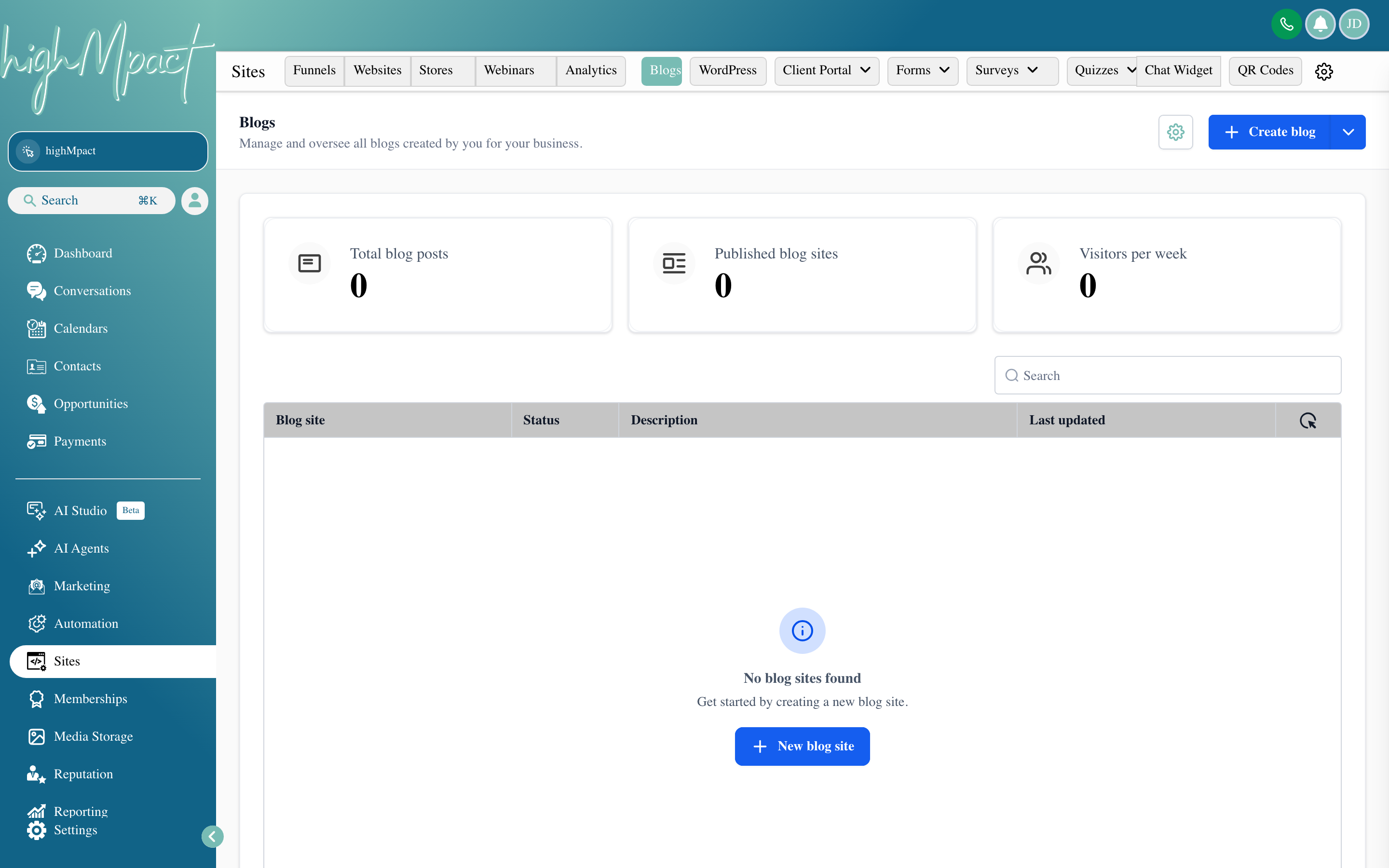
Task: Click the Description column header
Action: 818,420
